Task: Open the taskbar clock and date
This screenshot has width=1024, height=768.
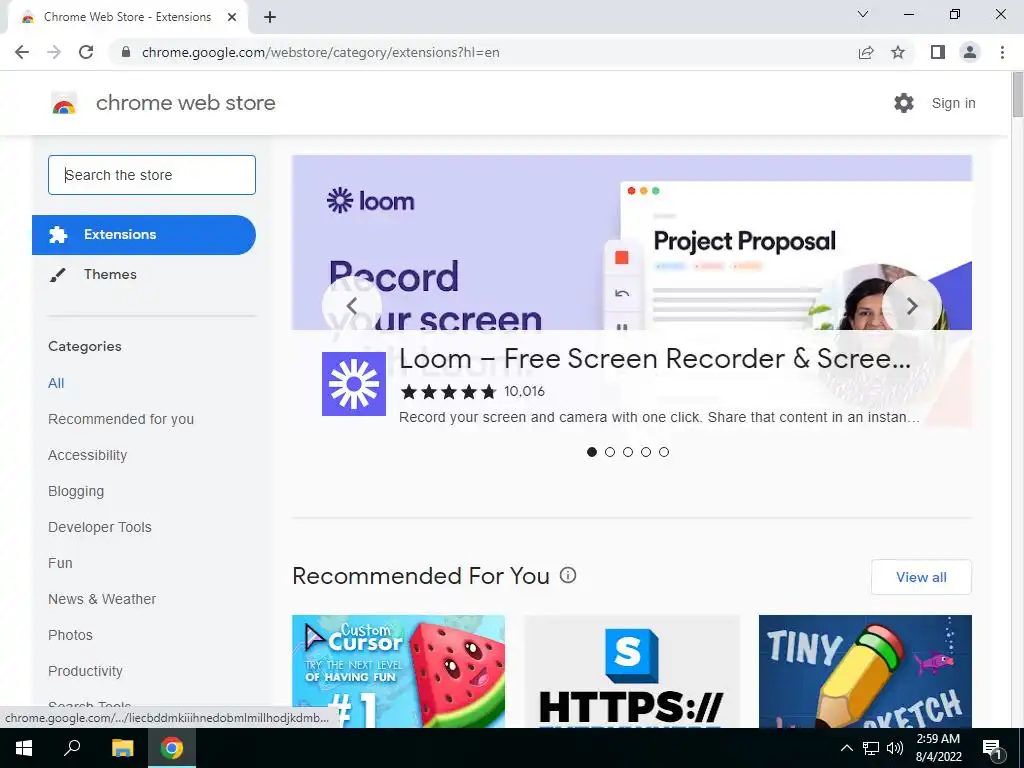Action: click(x=938, y=748)
